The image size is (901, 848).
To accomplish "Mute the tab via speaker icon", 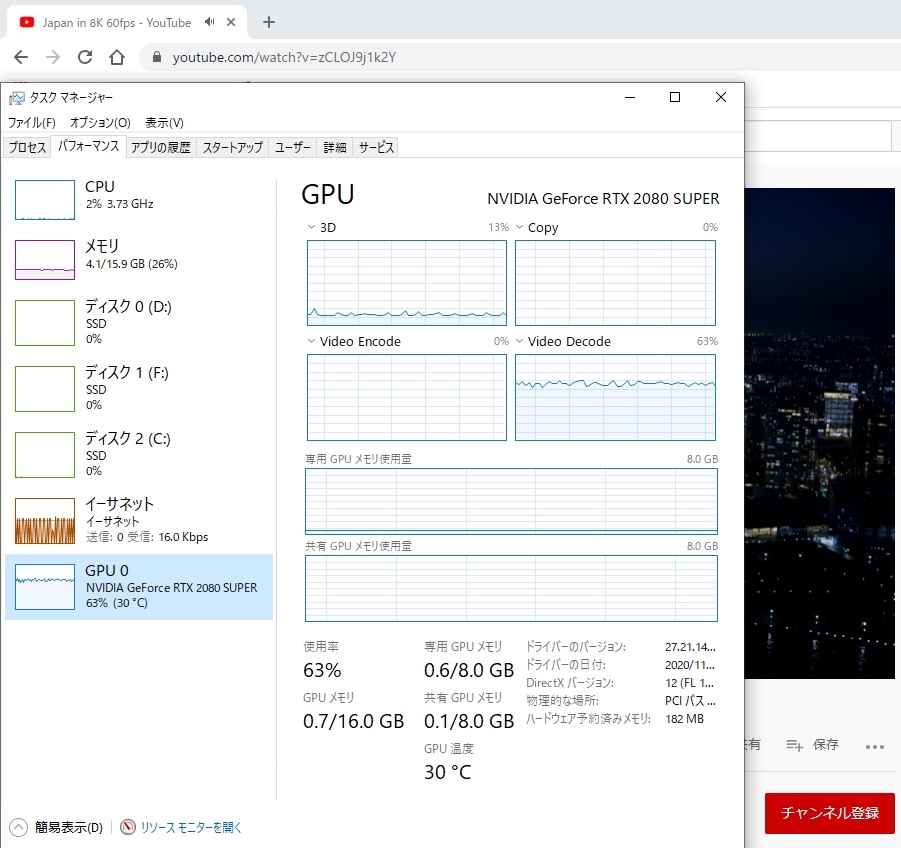I will (210, 22).
